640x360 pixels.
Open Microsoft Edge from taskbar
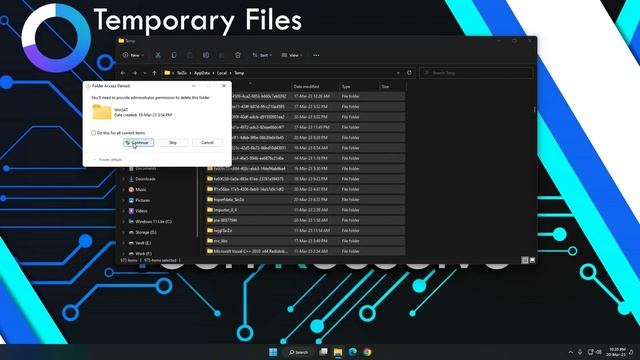click(x=353, y=352)
